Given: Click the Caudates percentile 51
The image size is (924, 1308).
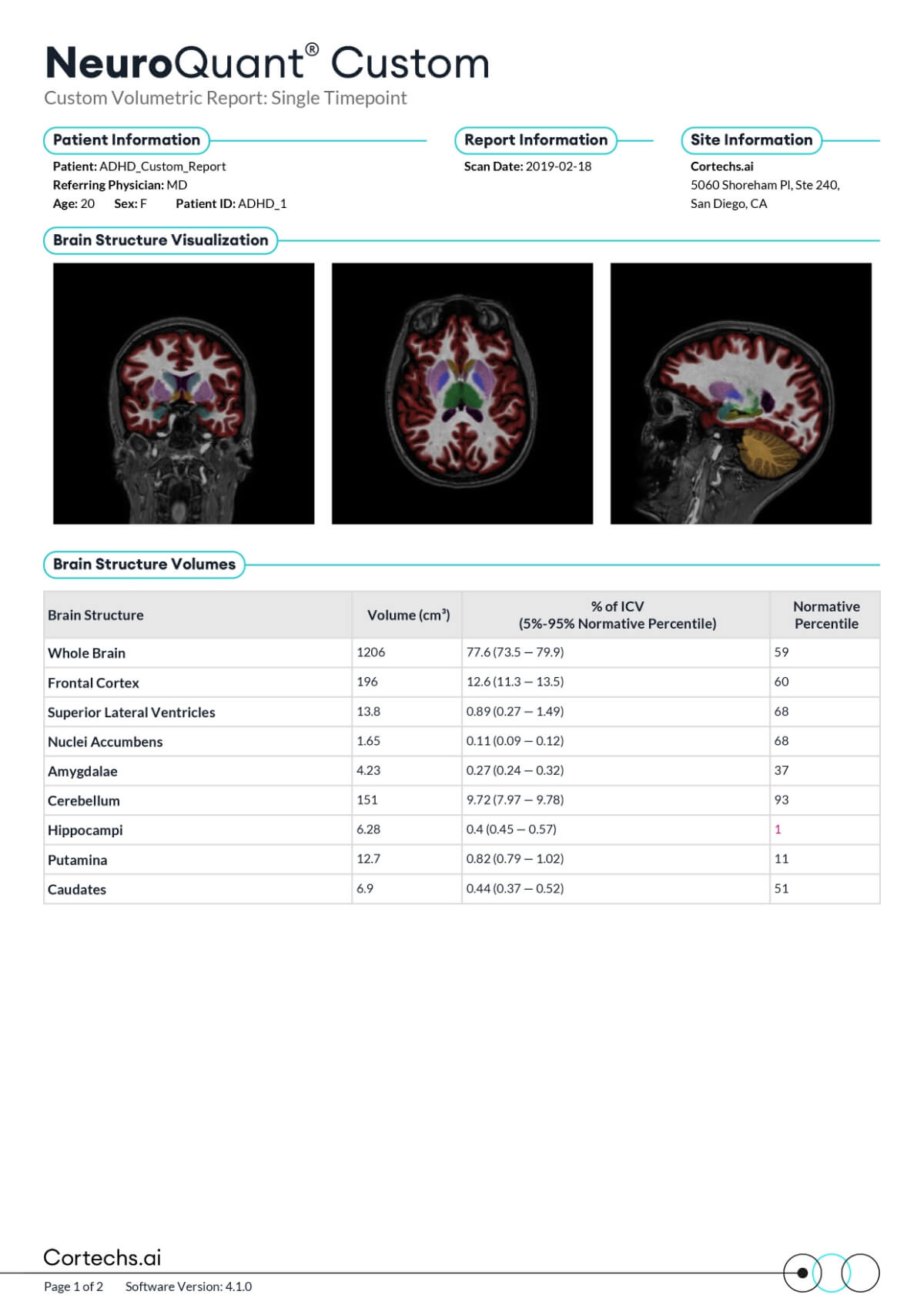Looking at the screenshot, I should click(782, 888).
